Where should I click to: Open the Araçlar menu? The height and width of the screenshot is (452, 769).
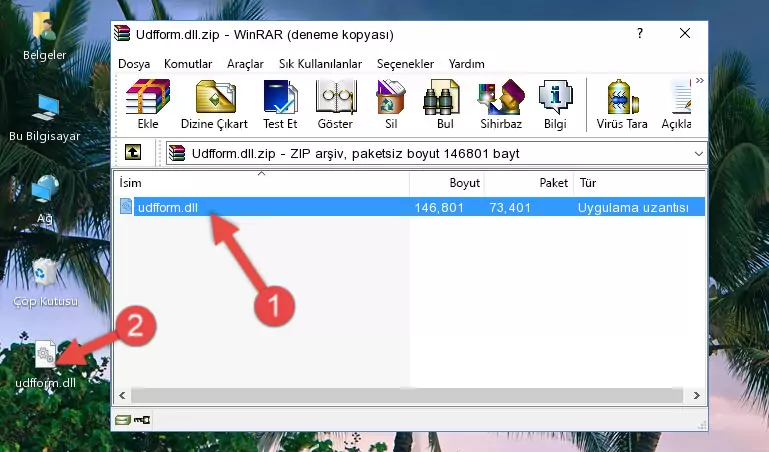pyautogui.click(x=245, y=64)
